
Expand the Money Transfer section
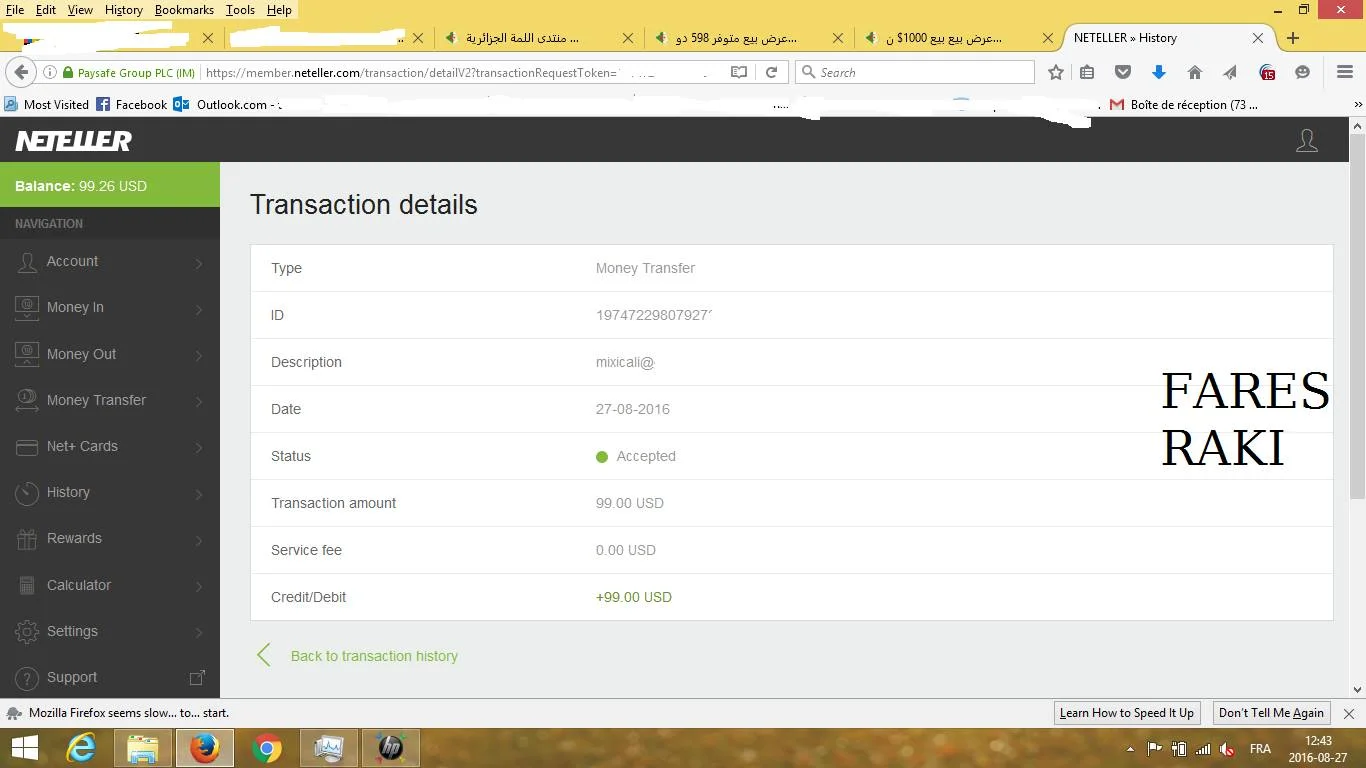(x=108, y=400)
